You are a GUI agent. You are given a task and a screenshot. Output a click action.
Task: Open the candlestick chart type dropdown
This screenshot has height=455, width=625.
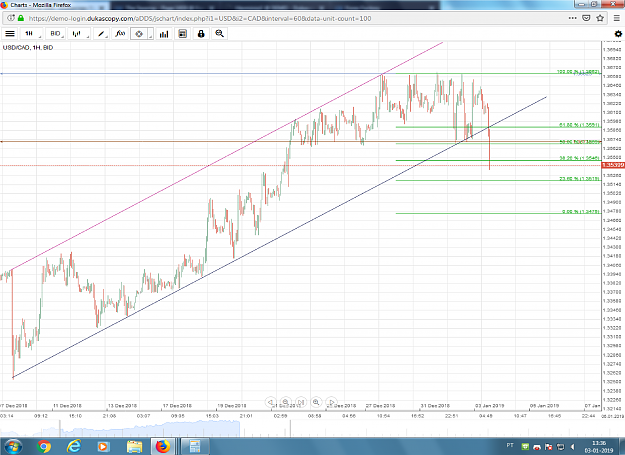[x=78, y=34]
